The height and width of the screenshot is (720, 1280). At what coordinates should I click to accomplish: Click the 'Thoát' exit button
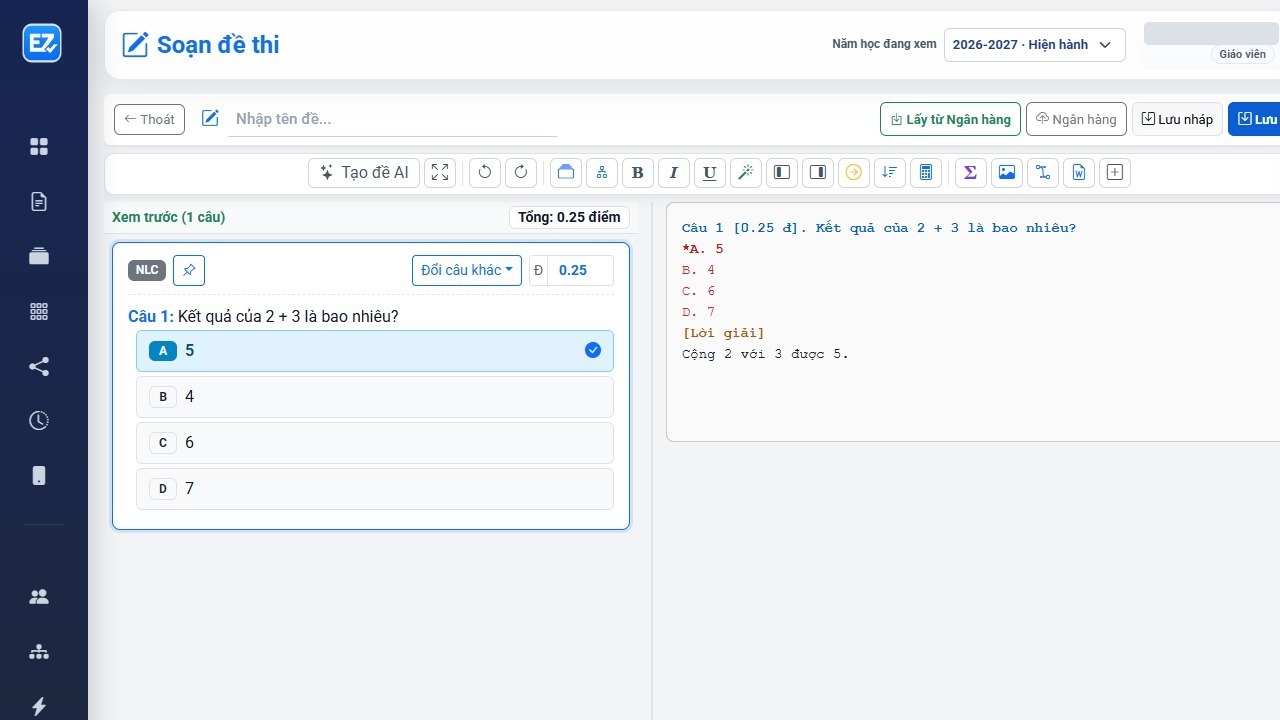(149, 119)
